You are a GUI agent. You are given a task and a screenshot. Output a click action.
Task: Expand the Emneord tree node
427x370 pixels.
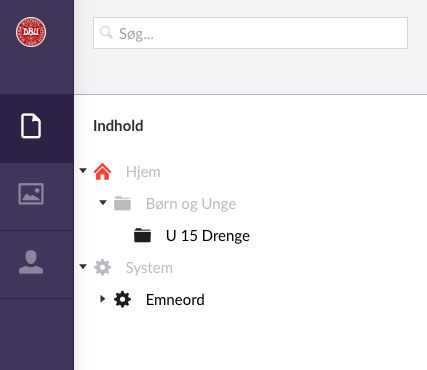point(103,299)
